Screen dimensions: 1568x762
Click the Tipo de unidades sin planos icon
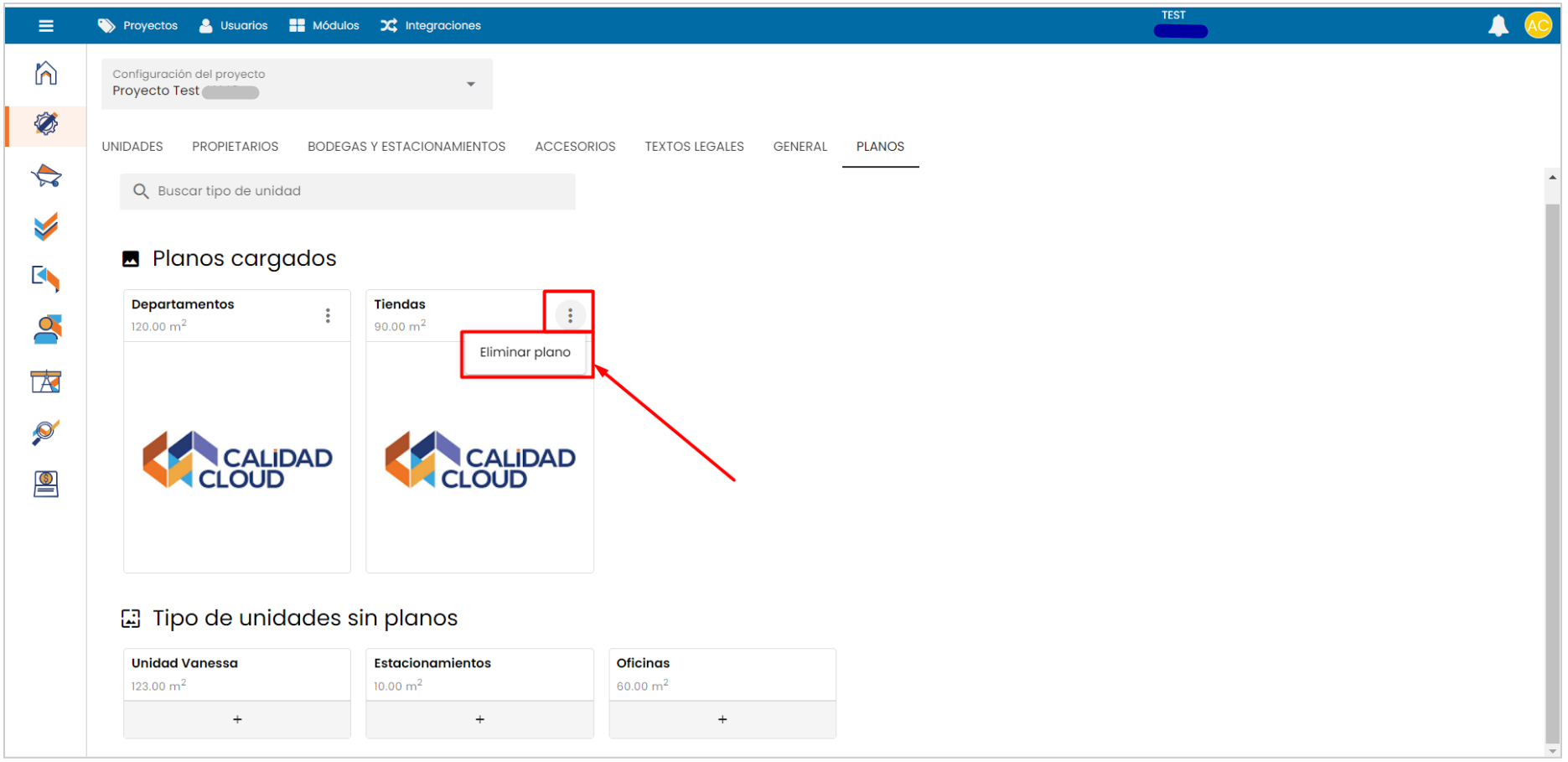(x=131, y=619)
